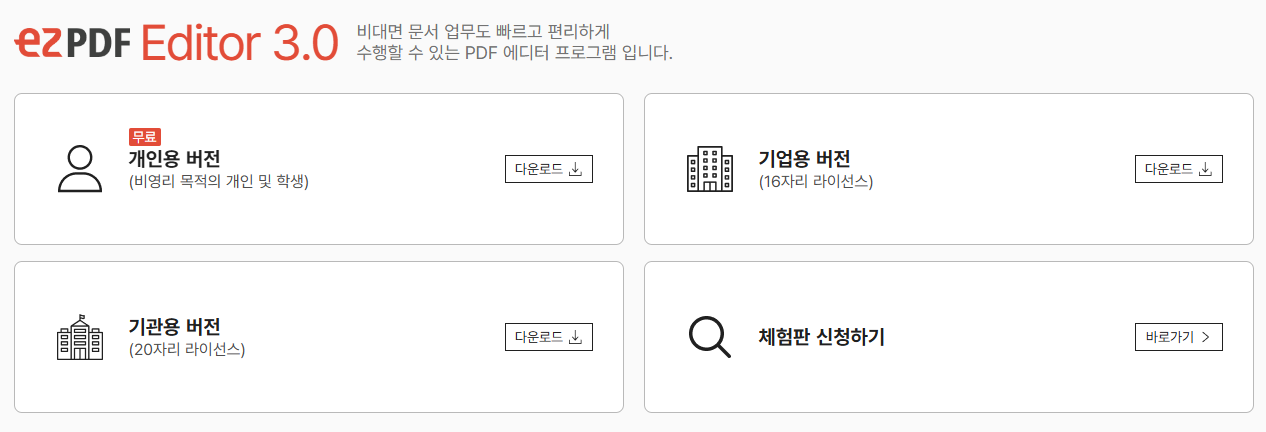
Task: Click the 기관용 버전 title
Action: pyautogui.click(x=175, y=327)
